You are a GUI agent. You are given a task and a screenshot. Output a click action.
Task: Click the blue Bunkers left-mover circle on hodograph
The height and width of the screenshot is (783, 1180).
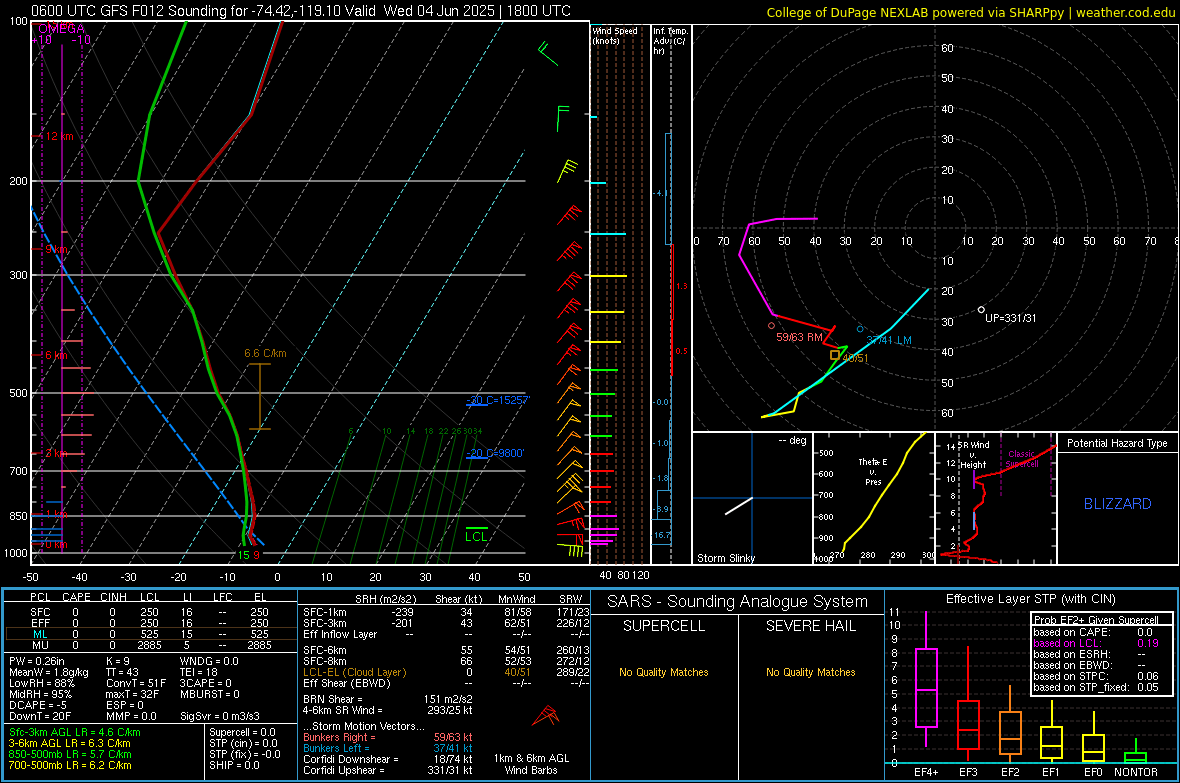click(860, 329)
